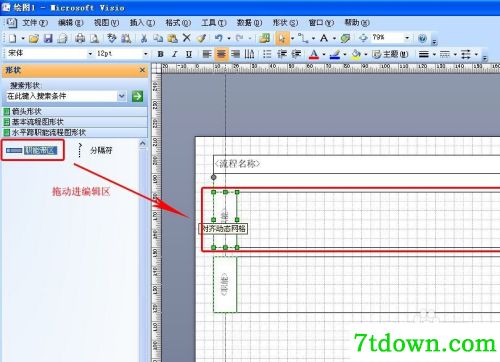This screenshot has width=500, height=362.
Task: Click the Open folder icon
Action: click(x=33, y=38)
